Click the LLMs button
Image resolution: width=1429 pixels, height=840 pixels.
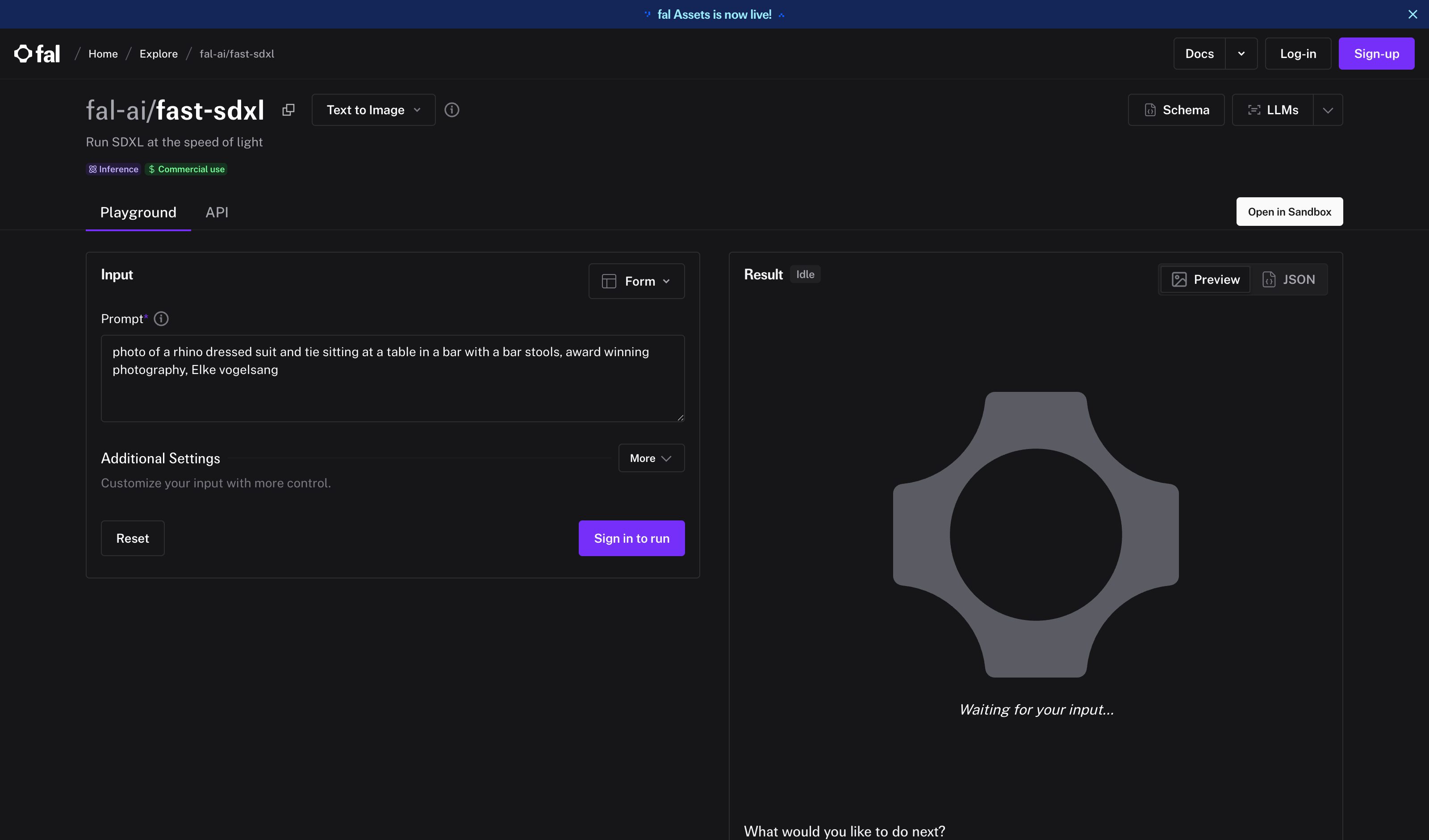pyautogui.click(x=1273, y=110)
